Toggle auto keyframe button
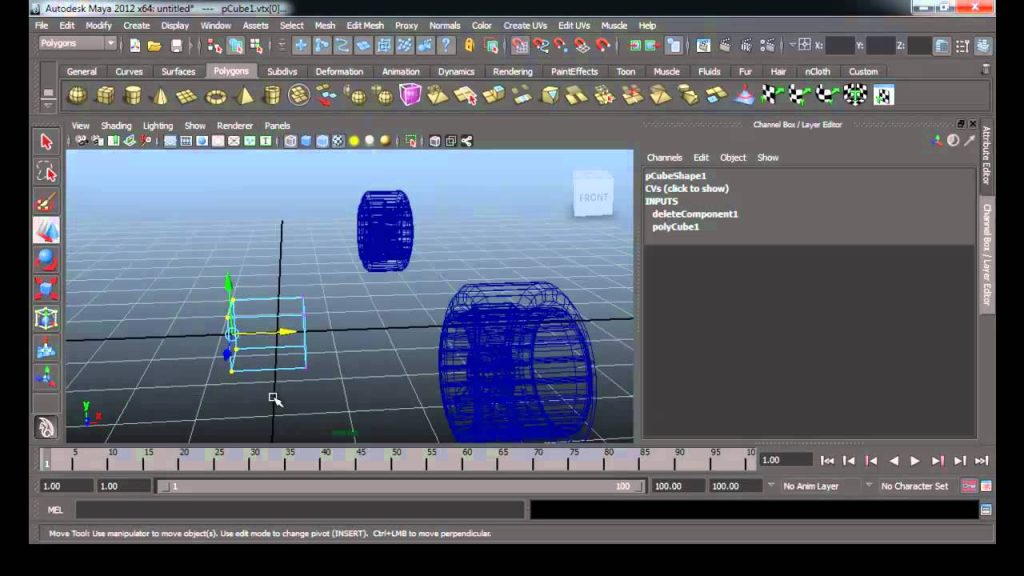The image size is (1024, 576). pyautogui.click(x=968, y=486)
